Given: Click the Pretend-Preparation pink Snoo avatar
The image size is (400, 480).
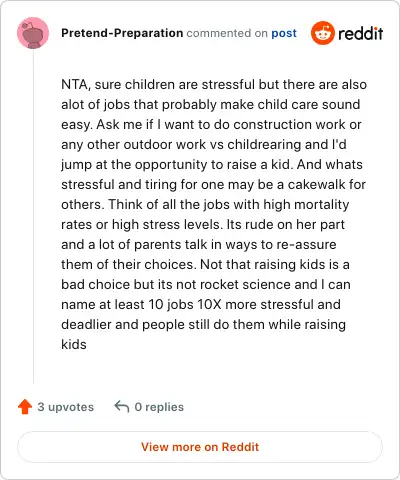Looking at the screenshot, I should pos(33,33).
